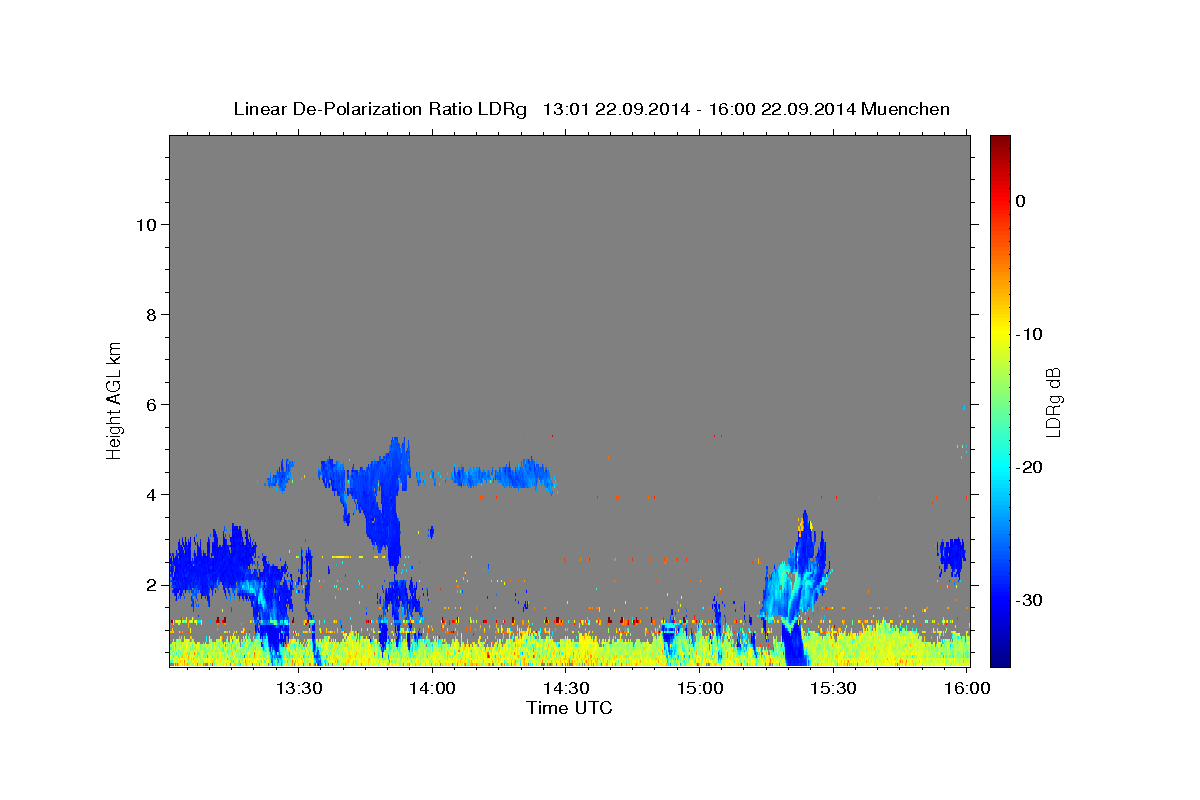
Task: Click the height tick label 8
Action: click(x=151, y=314)
